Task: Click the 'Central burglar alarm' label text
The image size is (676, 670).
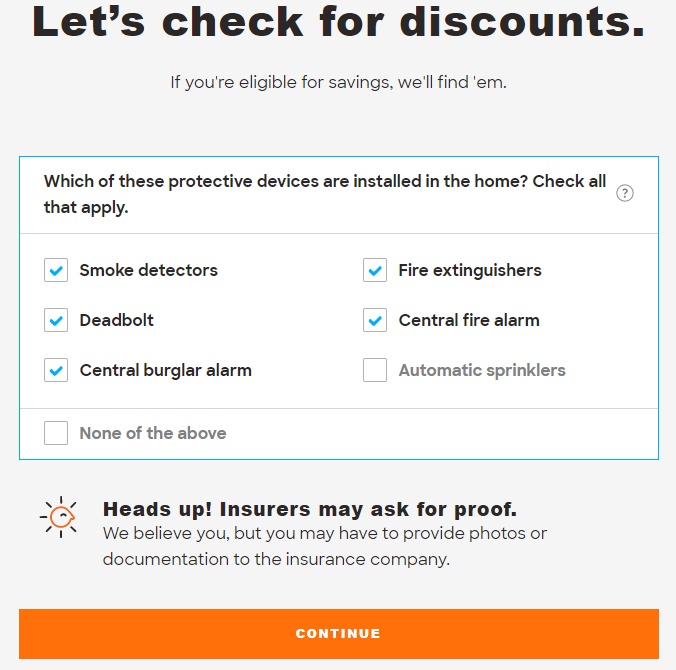Action: pos(166,370)
